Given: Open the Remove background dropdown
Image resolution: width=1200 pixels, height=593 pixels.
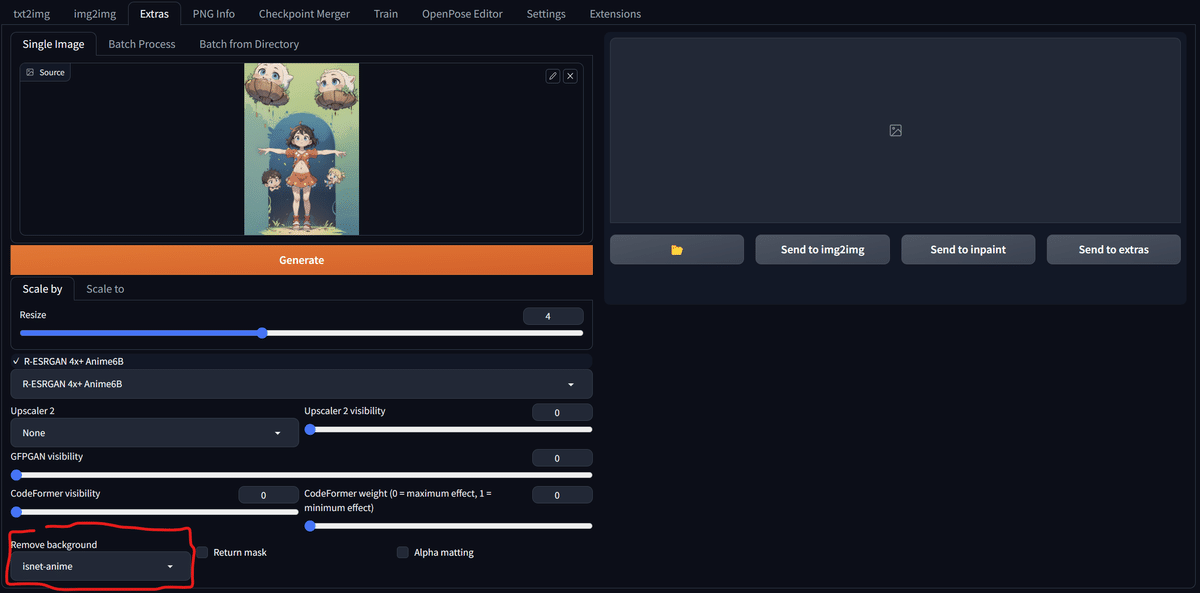Looking at the screenshot, I should (100, 566).
